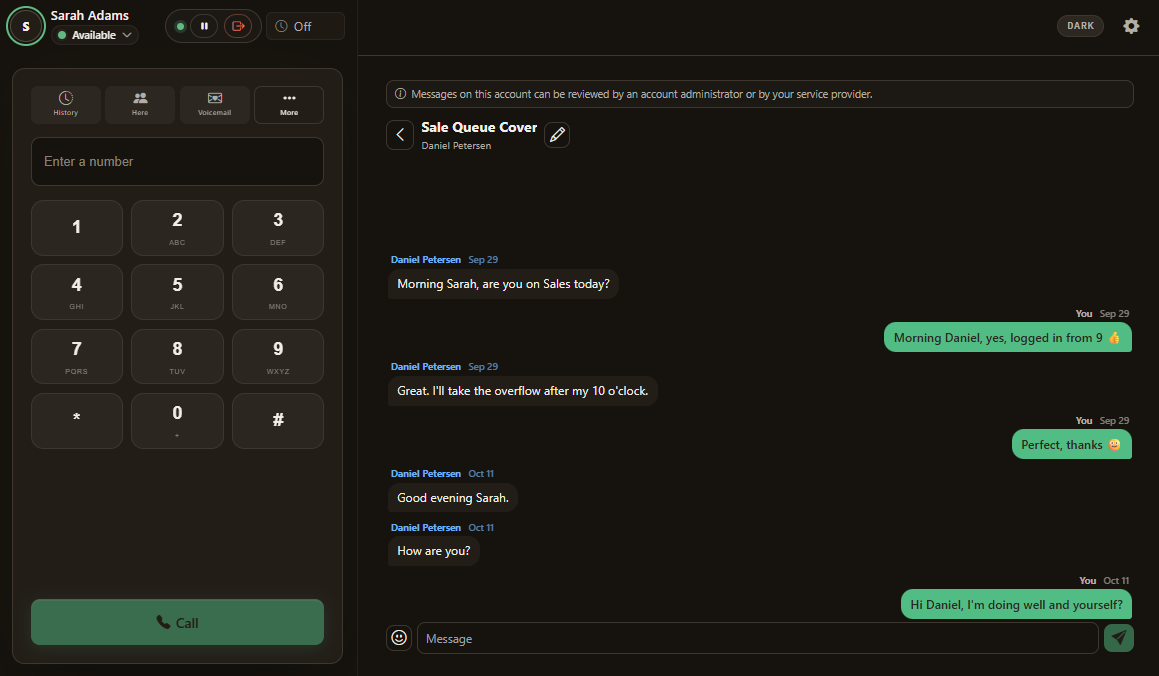The image size is (1159, 676).
Task: Dial digit 3 DEF on keypad
Action: (x=278, y=228)
